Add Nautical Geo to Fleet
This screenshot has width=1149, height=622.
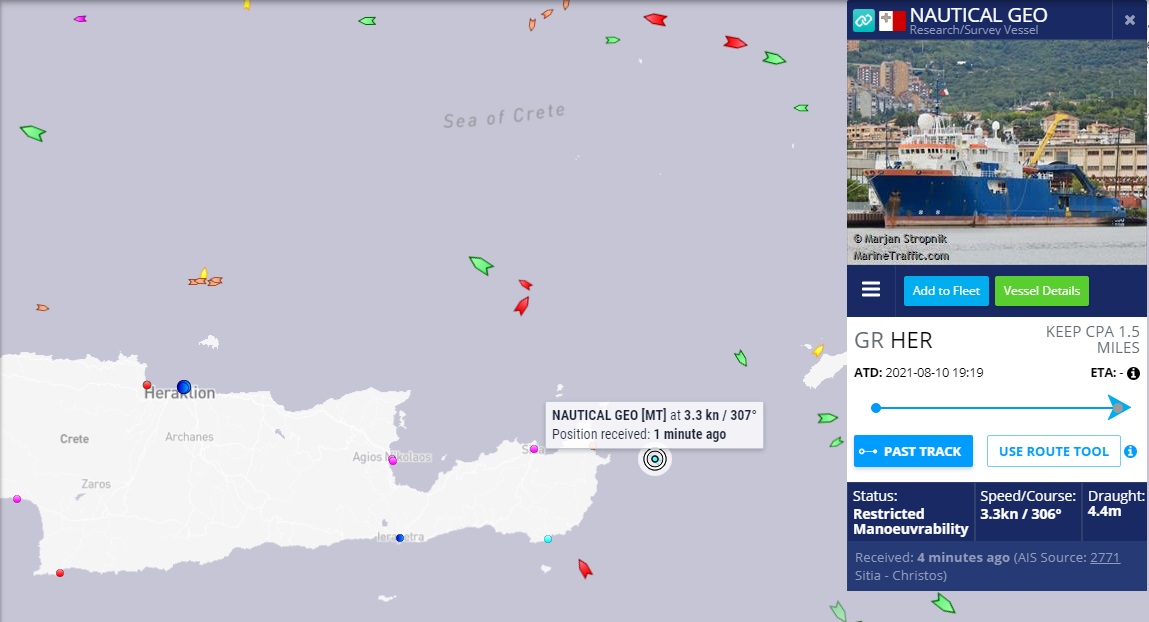click(x=945, y=291)
